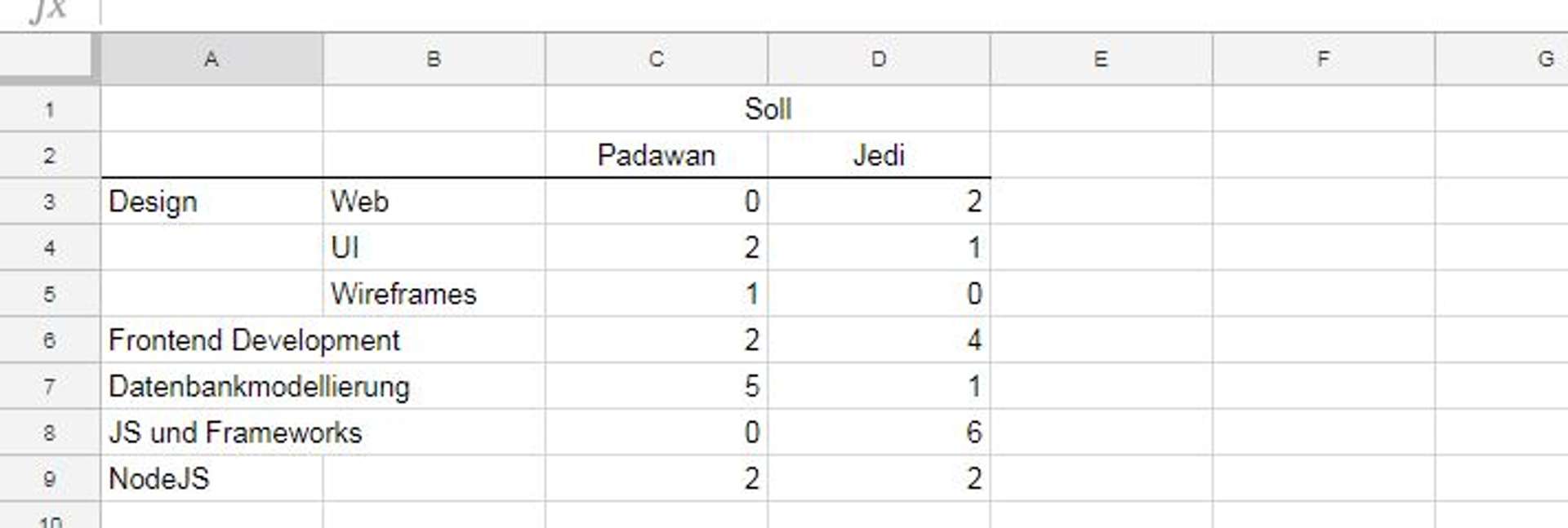Select the Jedi header cell
1568x528 pixels.
[878, 154]
